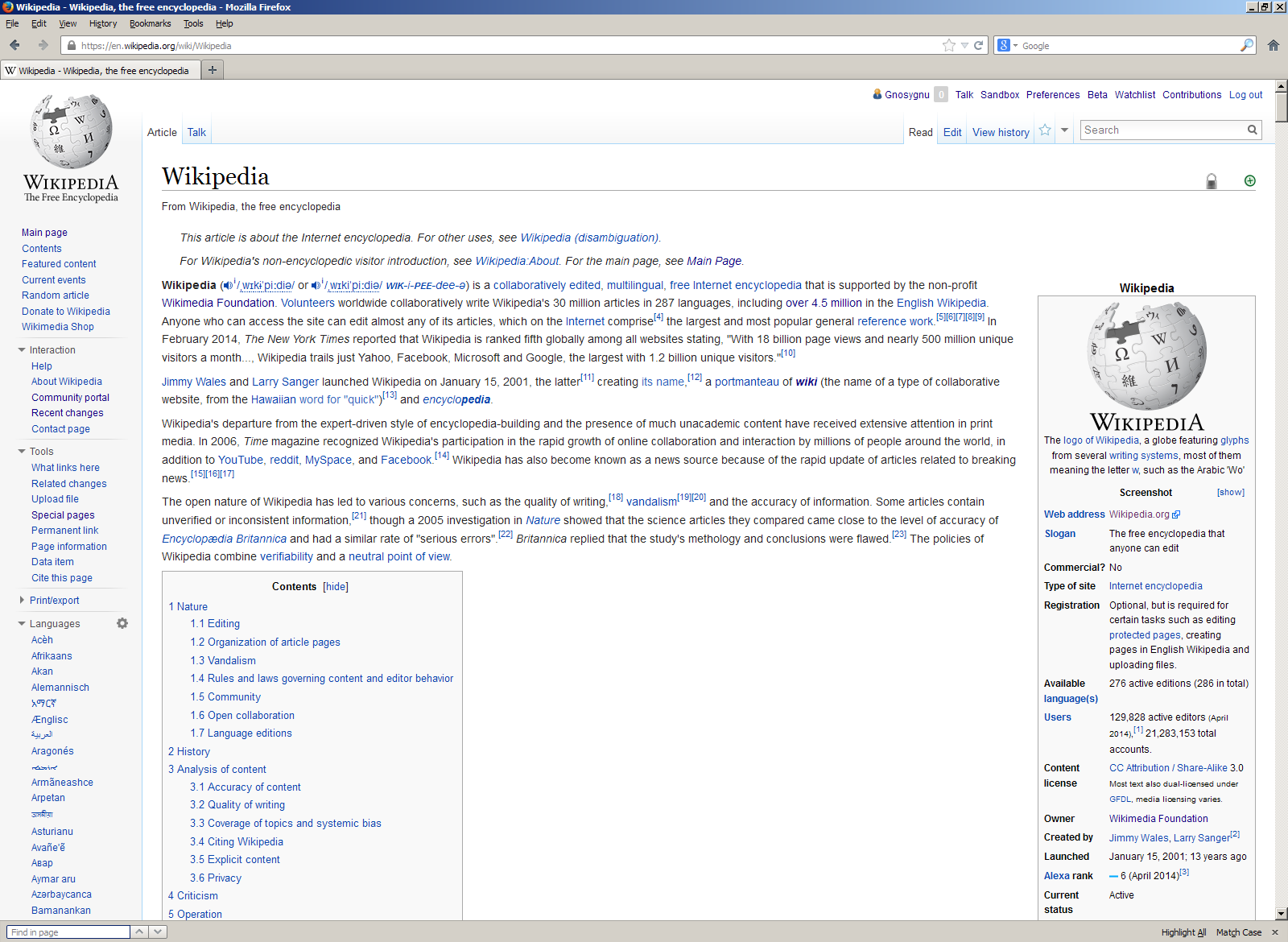Open the Random article link
The width and height of the screenshot is (1288, 942).
(56, 295)
